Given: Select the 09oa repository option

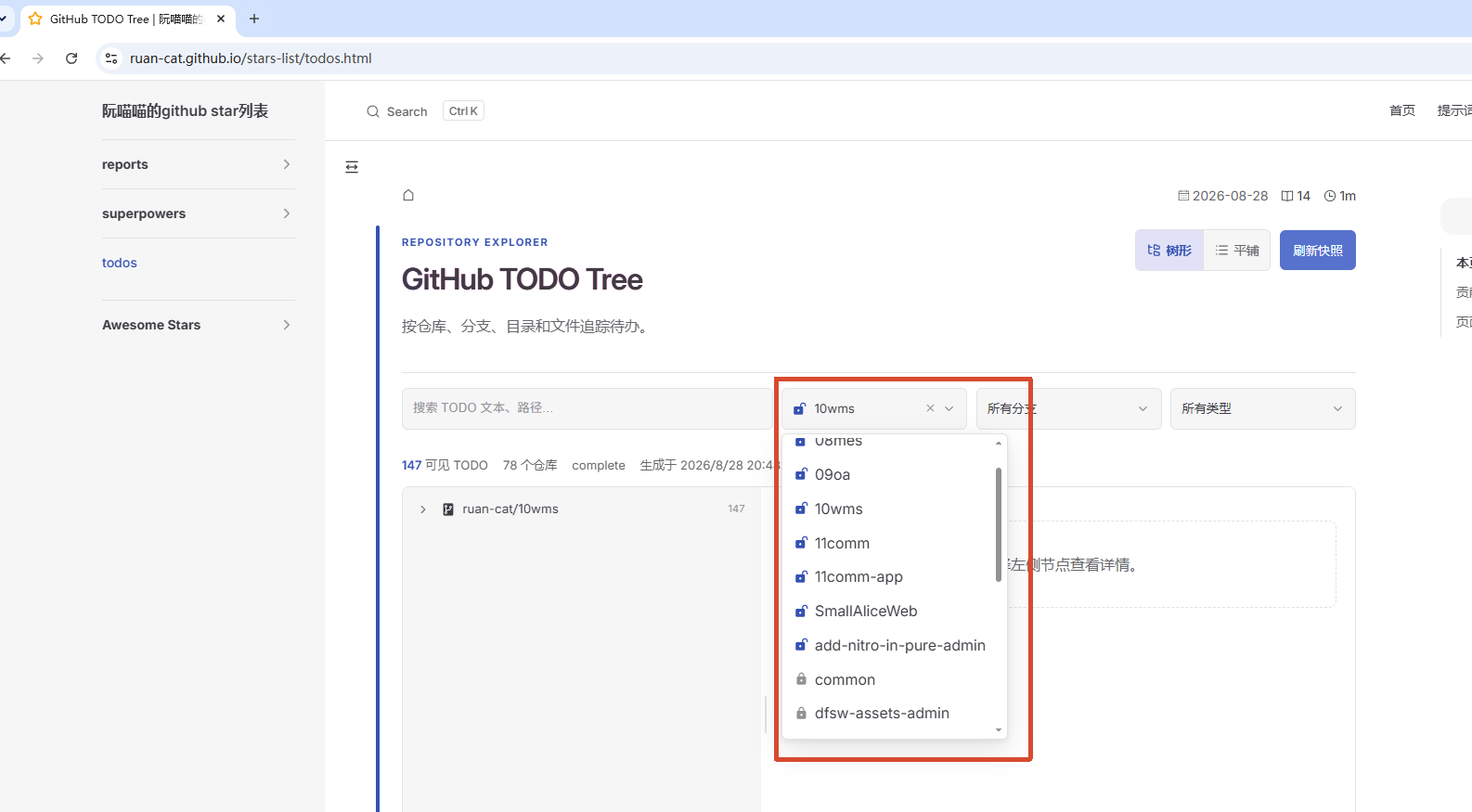Looking at the screenshot, I should point(889,474).
